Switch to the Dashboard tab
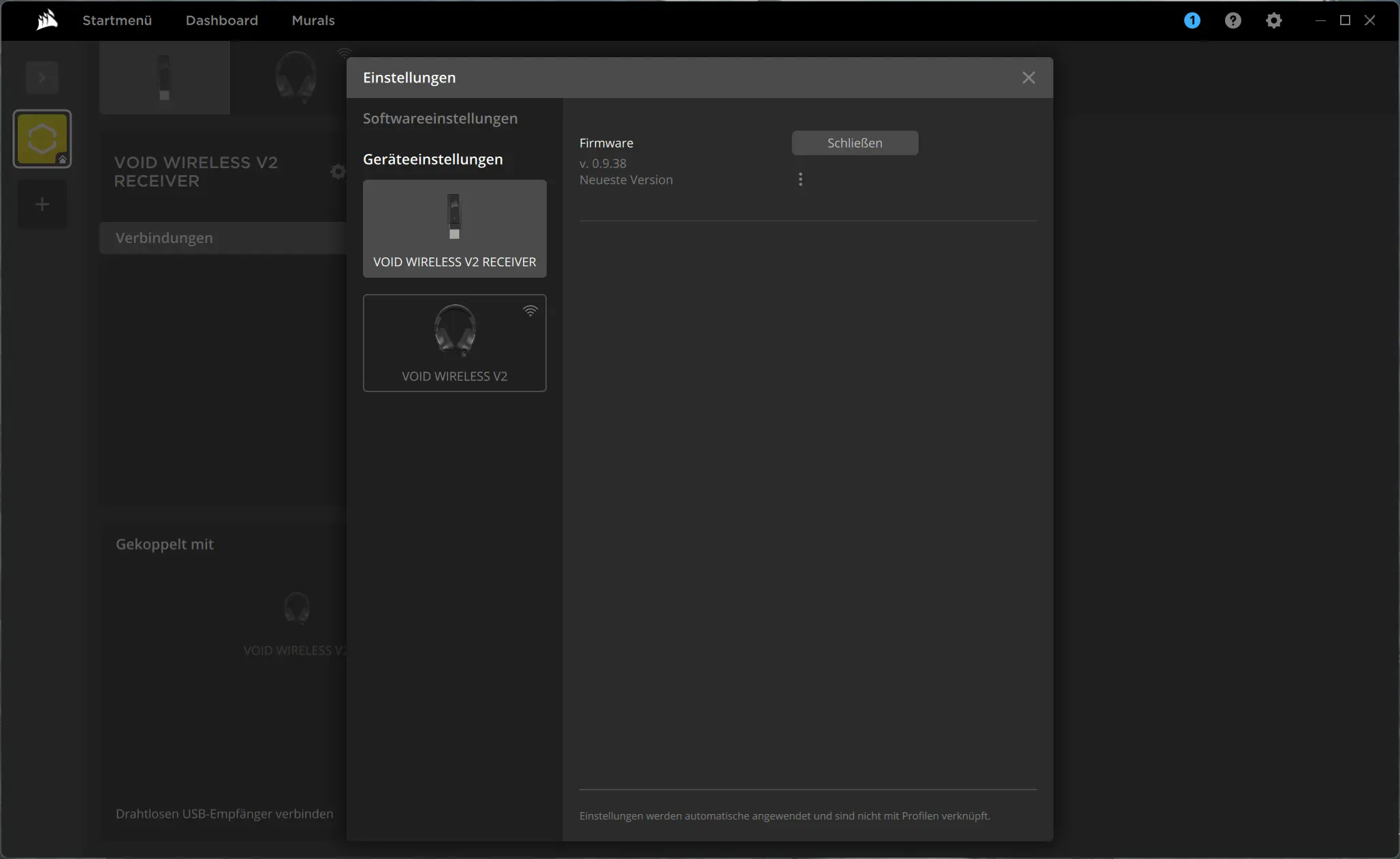The image size is (1400, 859). pos(222,20)
